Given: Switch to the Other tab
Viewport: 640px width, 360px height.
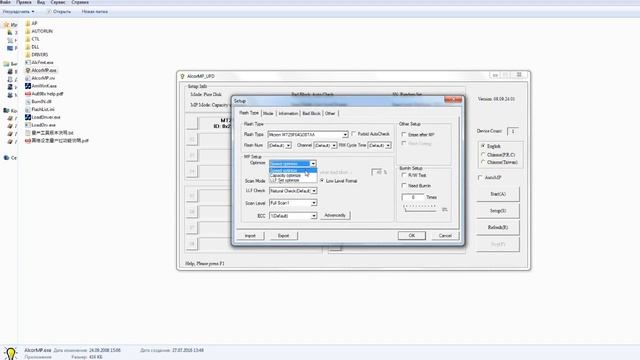Looking at the screenshot, I should point(330,113).
